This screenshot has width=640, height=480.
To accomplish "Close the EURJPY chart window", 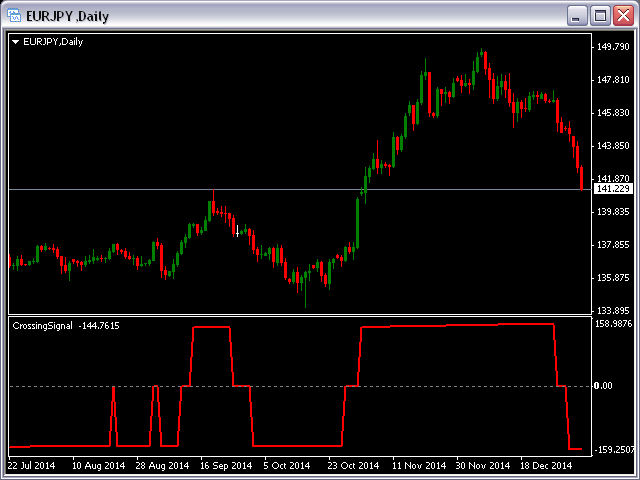I will (x=623, y=16).
